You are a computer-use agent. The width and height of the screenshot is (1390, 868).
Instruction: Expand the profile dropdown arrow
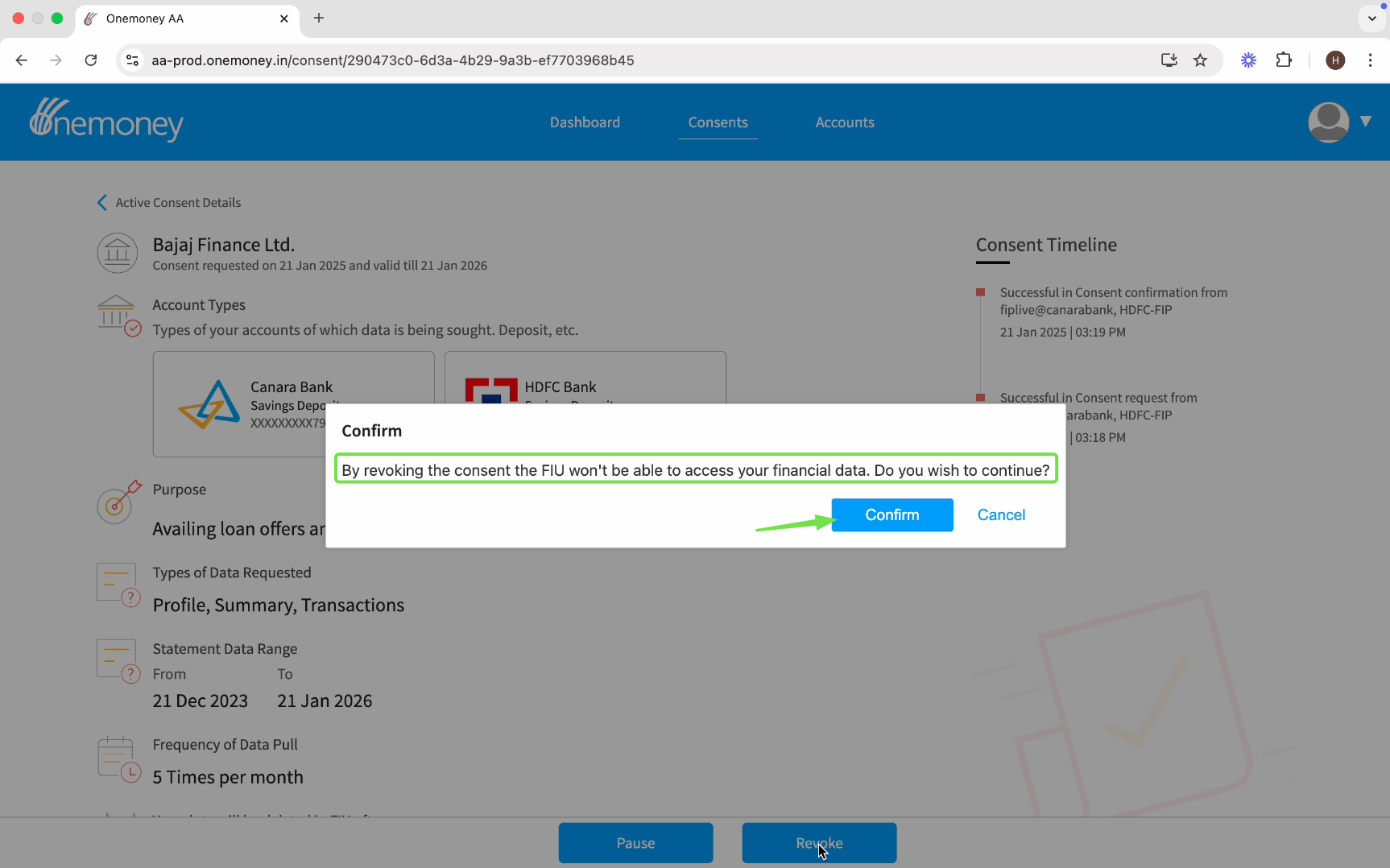pyautogui.click(x=1366, y=122)
